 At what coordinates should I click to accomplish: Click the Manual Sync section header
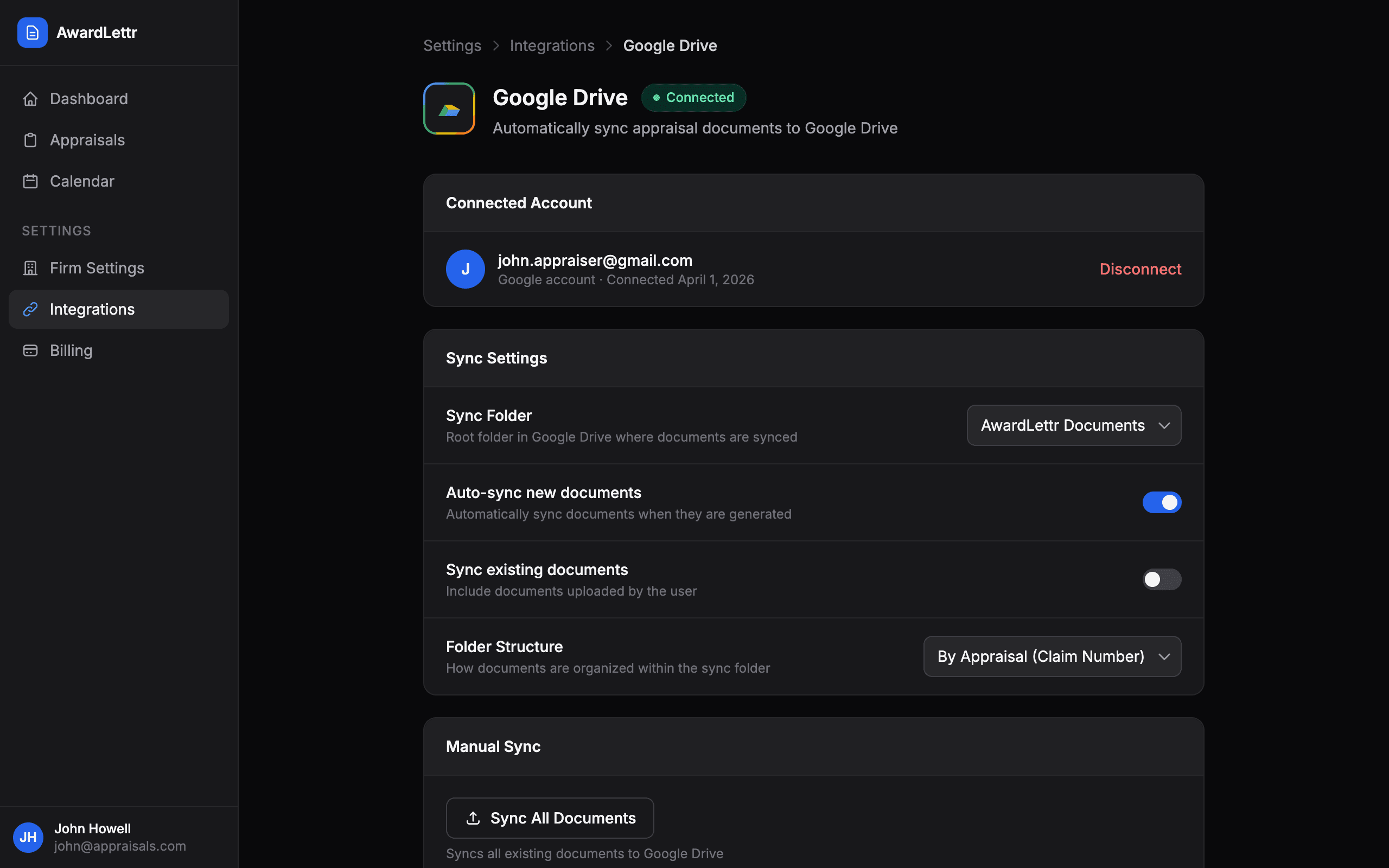[493, 746]
